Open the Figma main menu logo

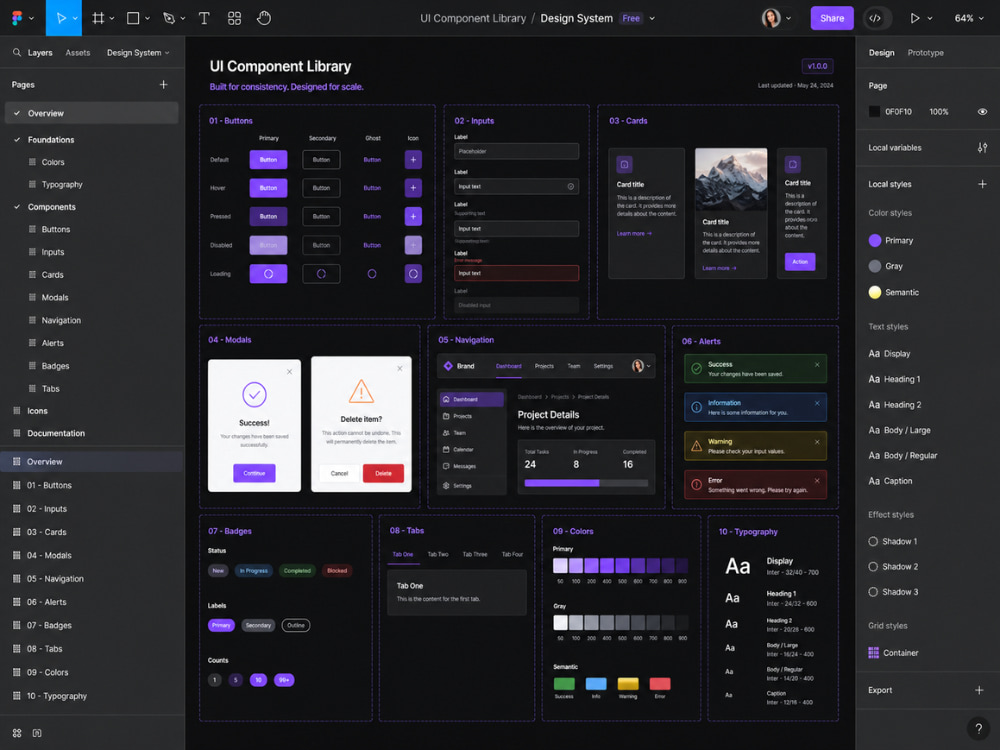click(17, 18)
